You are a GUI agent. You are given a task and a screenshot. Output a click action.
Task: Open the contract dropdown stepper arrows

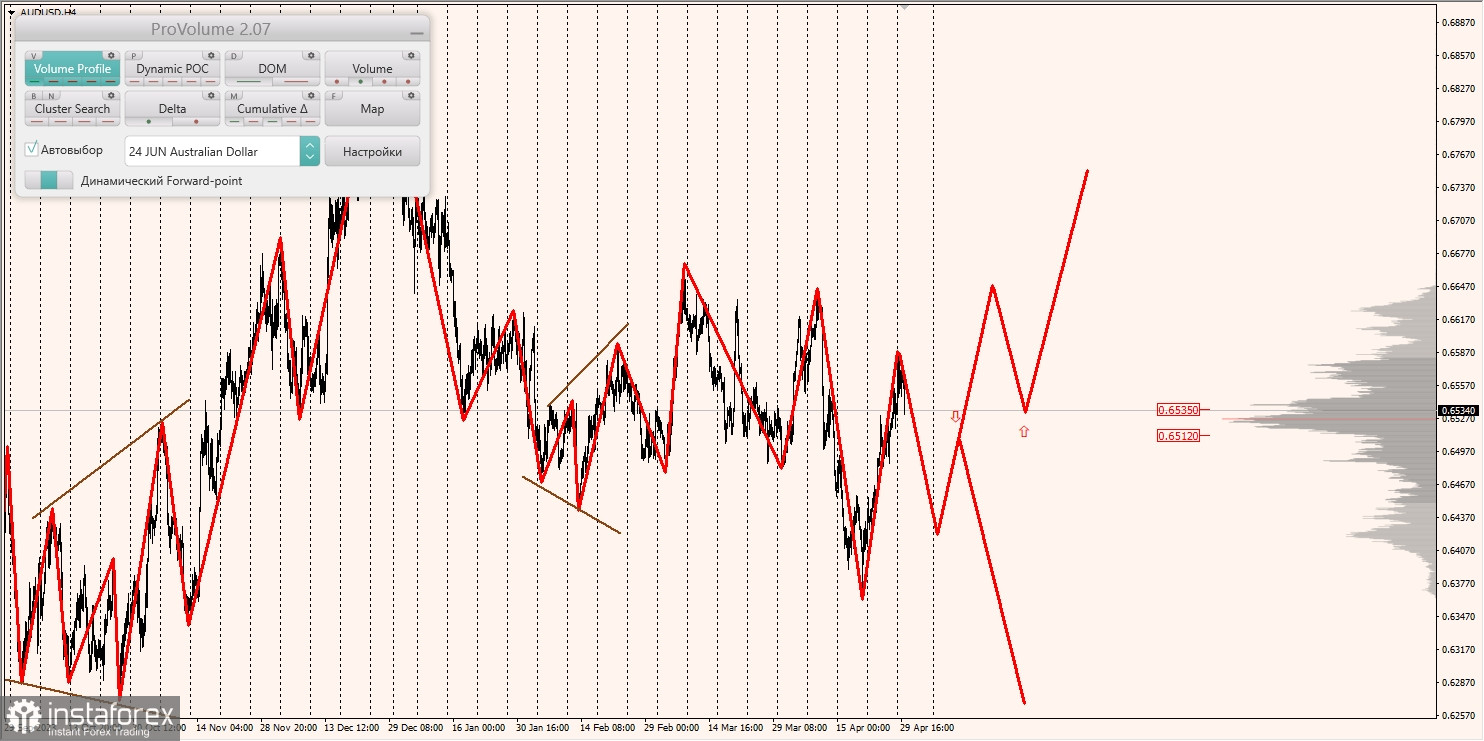(310, 151)
